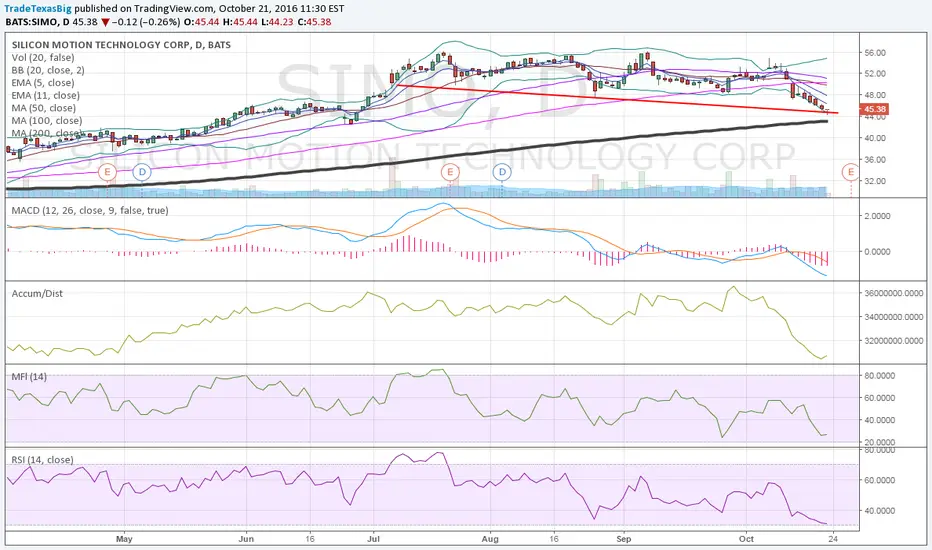Click the EMA (5, close) legend entry
Viewport: 932px width, 550px height.
(43, 83)
